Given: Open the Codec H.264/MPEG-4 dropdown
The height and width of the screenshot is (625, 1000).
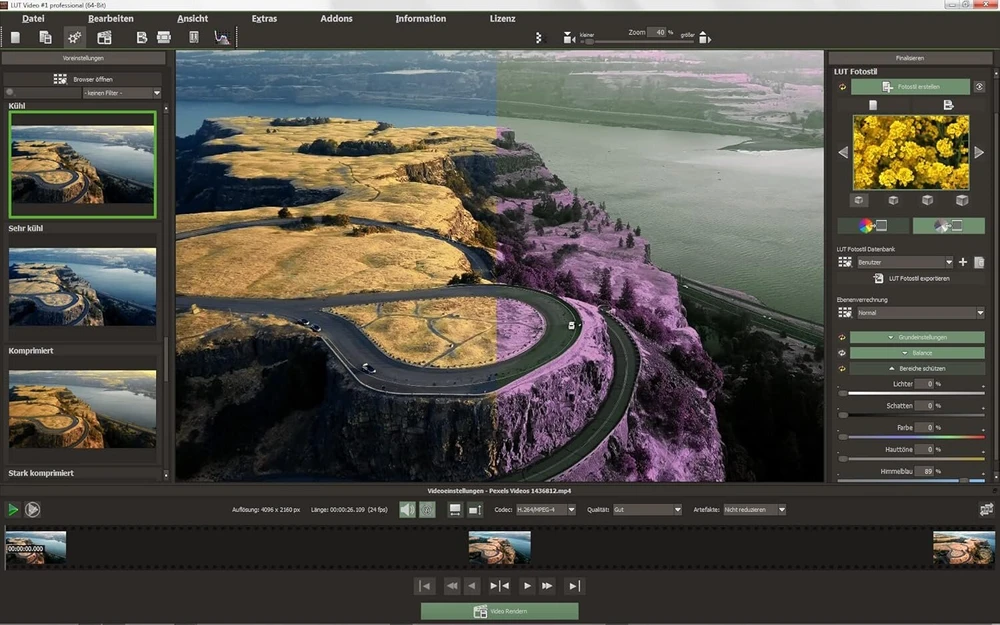Looking at the screenshot, I should (x=546, y=510).
